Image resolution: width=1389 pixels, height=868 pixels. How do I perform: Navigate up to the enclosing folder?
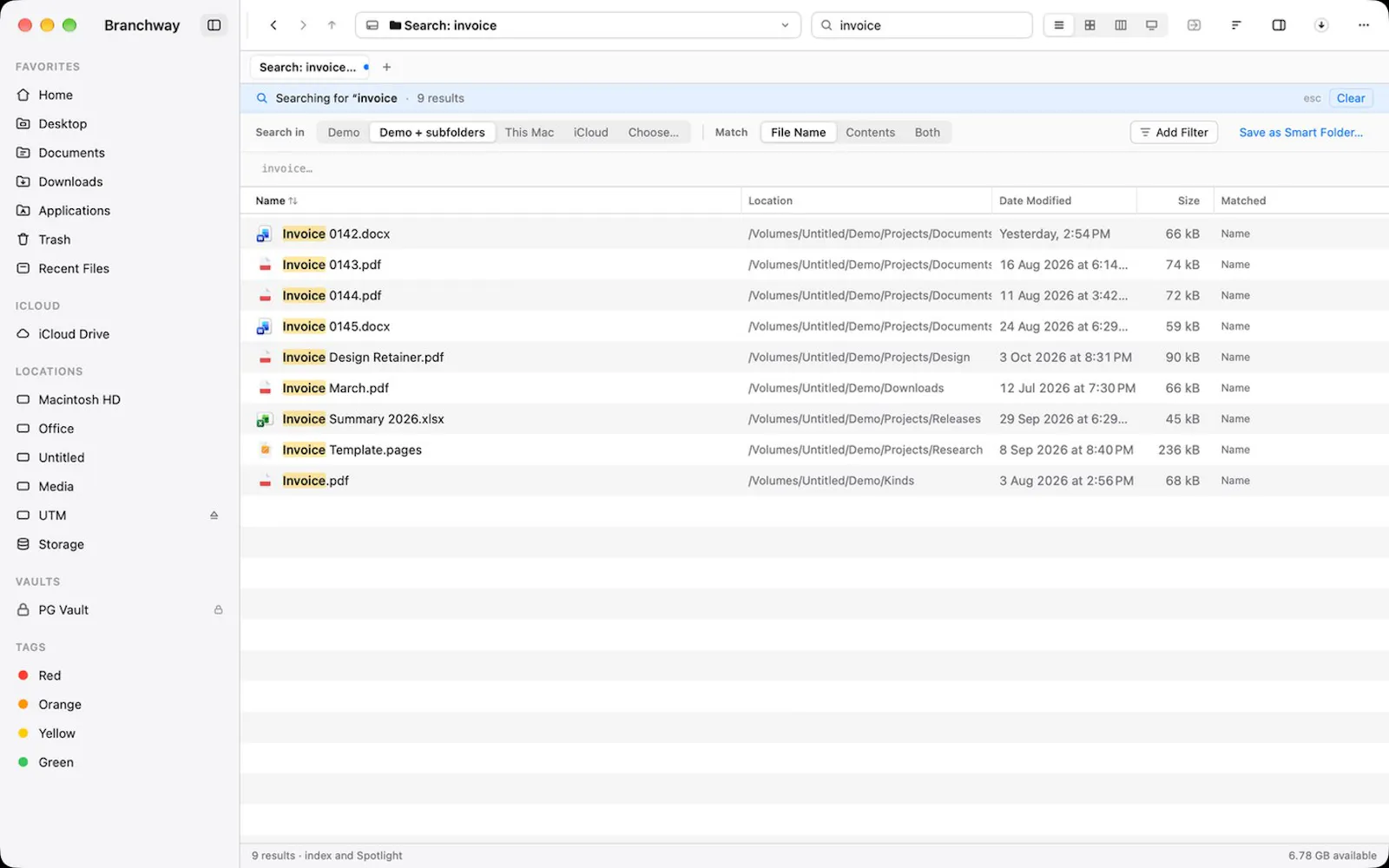point(332,25)
